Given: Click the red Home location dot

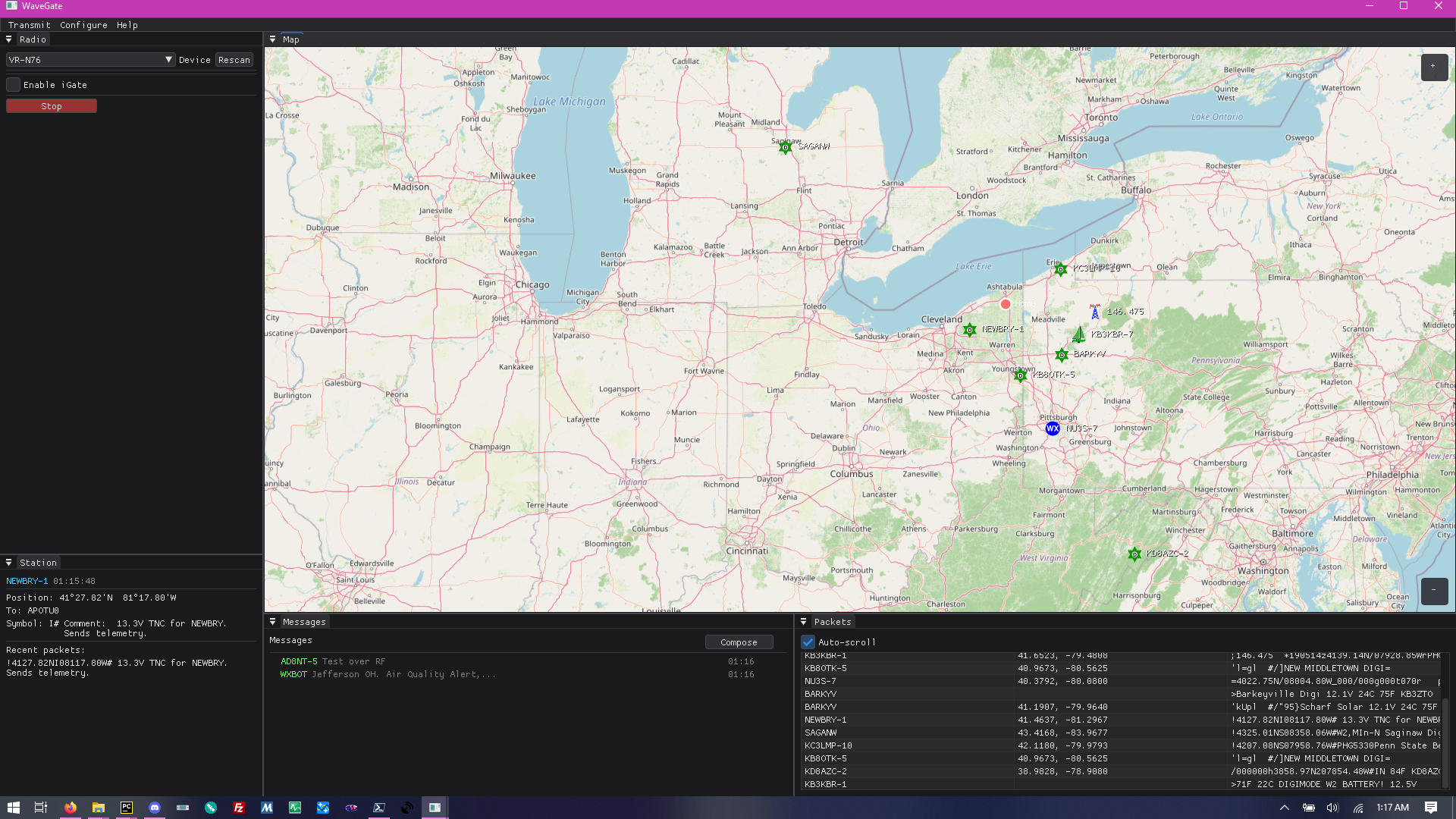Looking at the screenshot, I should pyautogui.click(x=1006, y=304).
